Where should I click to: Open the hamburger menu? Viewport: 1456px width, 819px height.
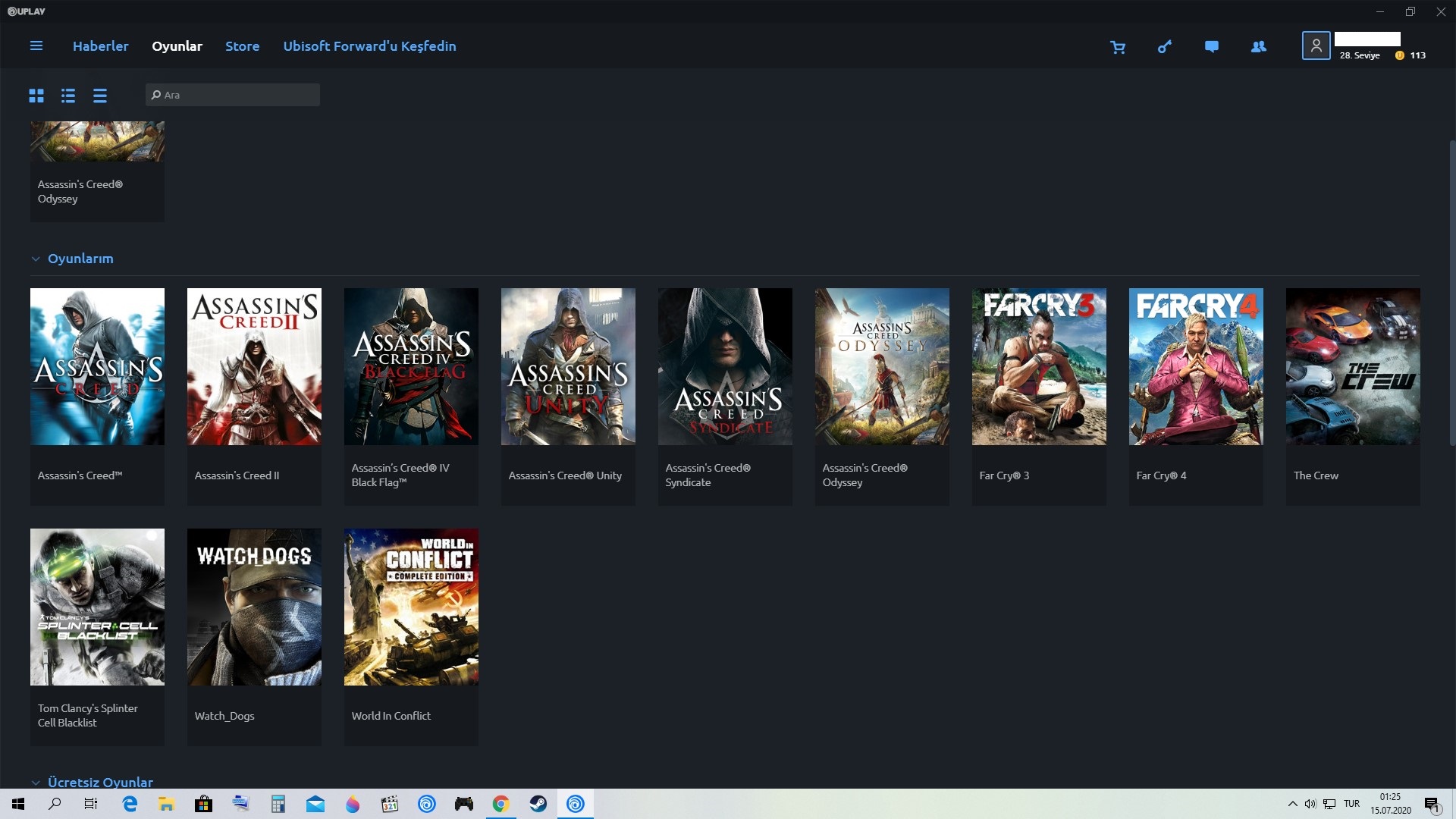(36, 46)
